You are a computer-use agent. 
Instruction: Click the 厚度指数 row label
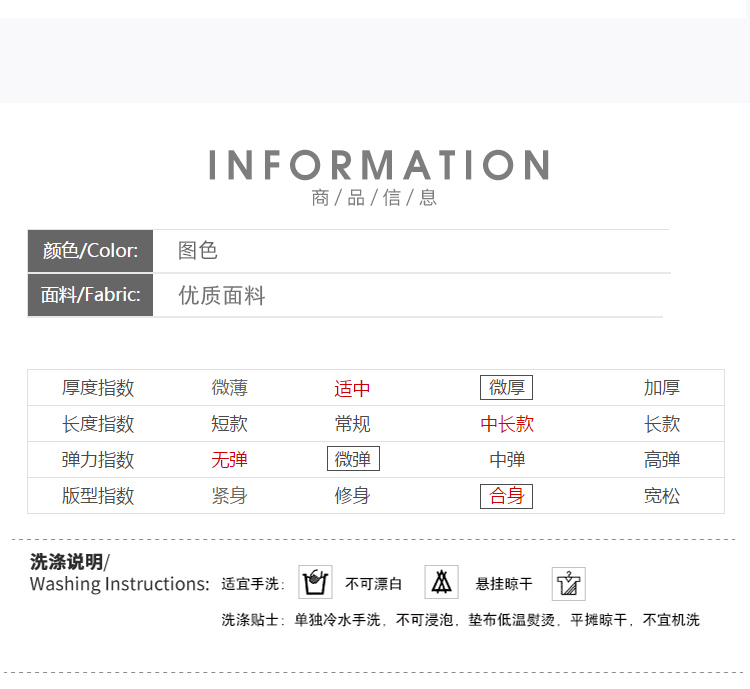point(98,388)
